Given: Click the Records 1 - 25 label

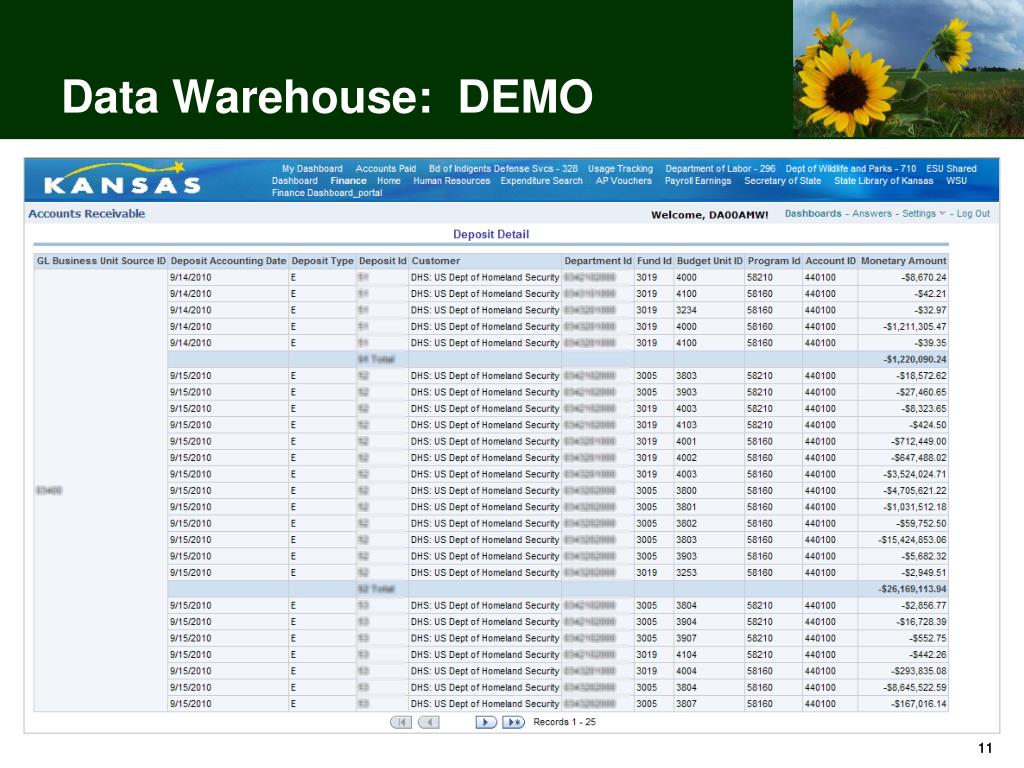Looking at the screenshot, I should [x=564, y=722].
